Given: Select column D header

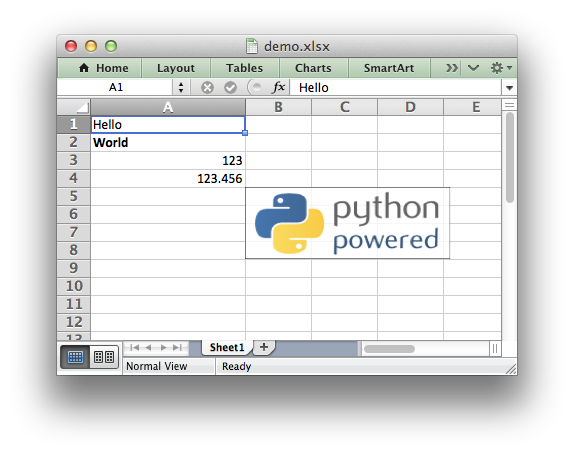Looking at the screenshot, I should (x=410, y=107).
